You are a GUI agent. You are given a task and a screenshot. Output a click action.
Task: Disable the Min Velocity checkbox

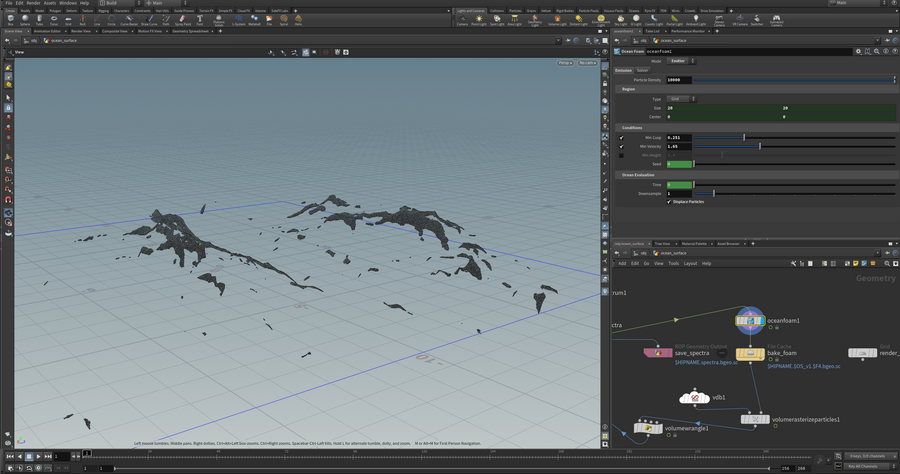[x=621, y=146]
